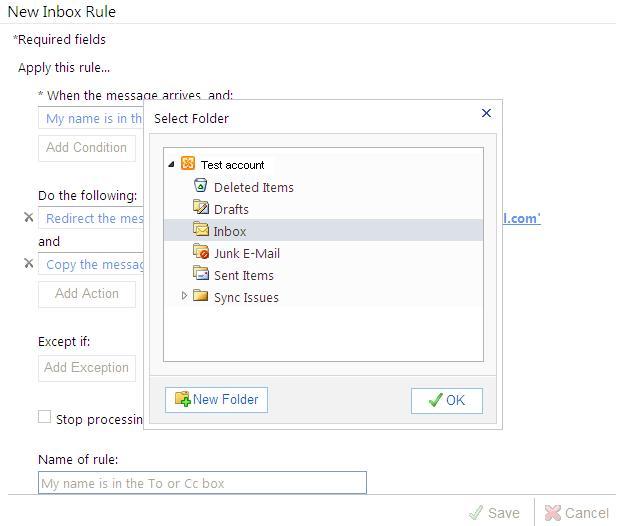Click the Drafts folder icon
This screenshot has height=526, width=640.
pos(200,208)
